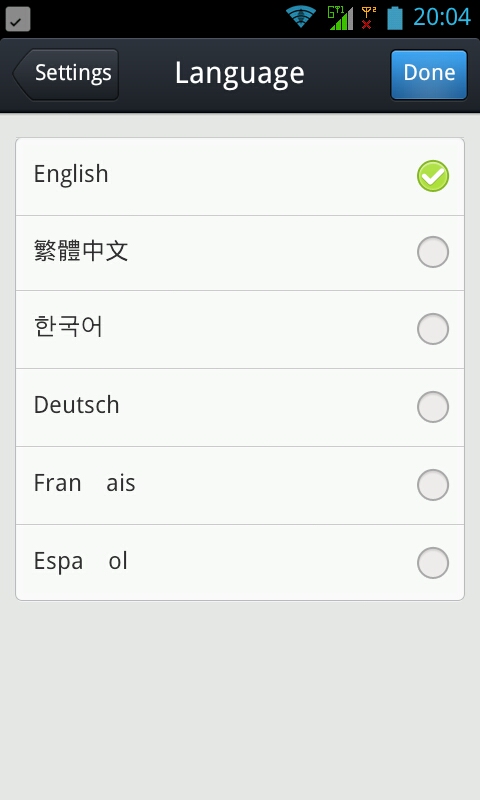This screenshot has height=800, width=480.
Task: Go back to Settings
Action: tap(66, 74)
